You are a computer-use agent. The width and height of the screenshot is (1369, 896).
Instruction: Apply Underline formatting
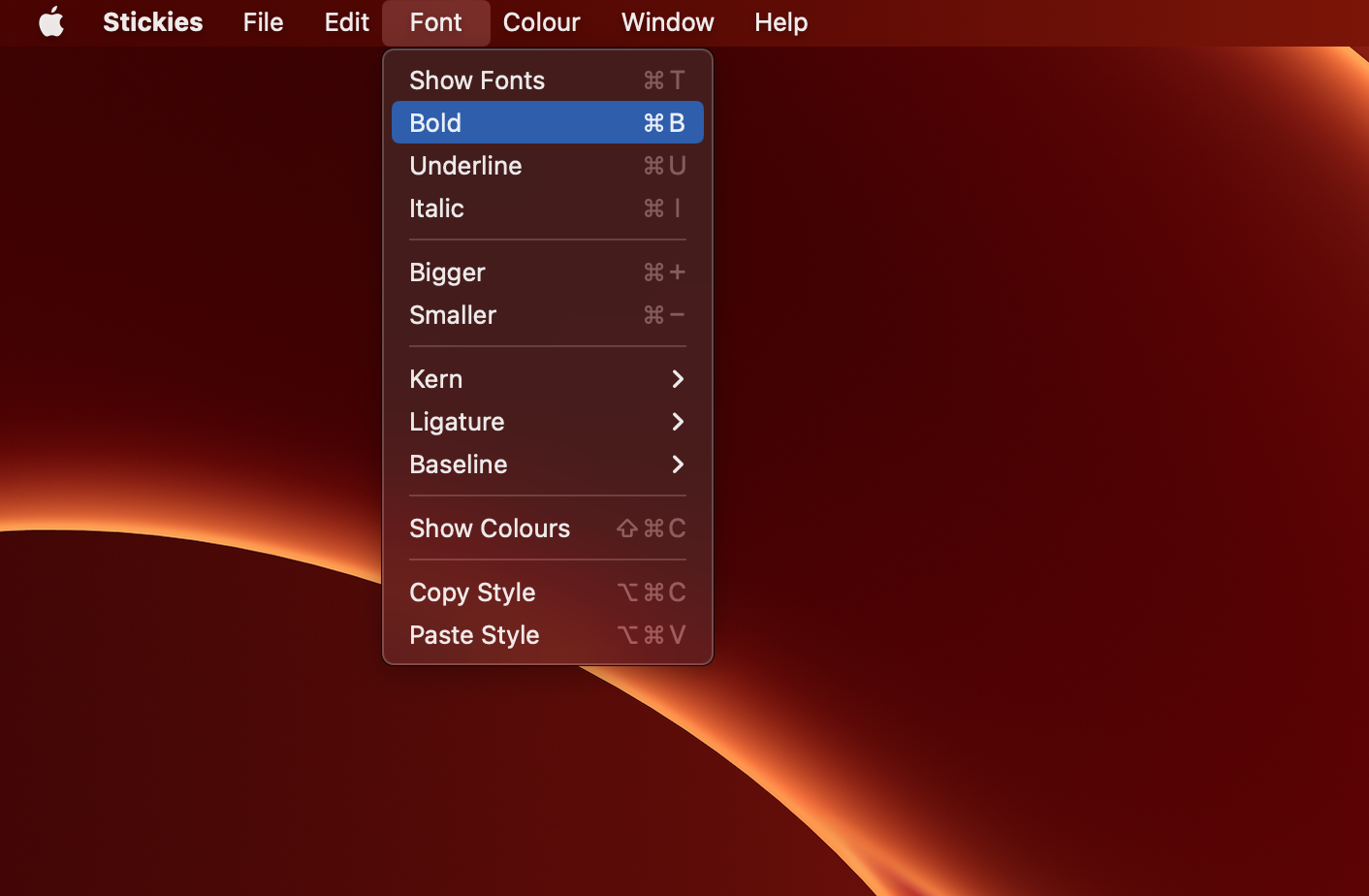tap(465, 166)
